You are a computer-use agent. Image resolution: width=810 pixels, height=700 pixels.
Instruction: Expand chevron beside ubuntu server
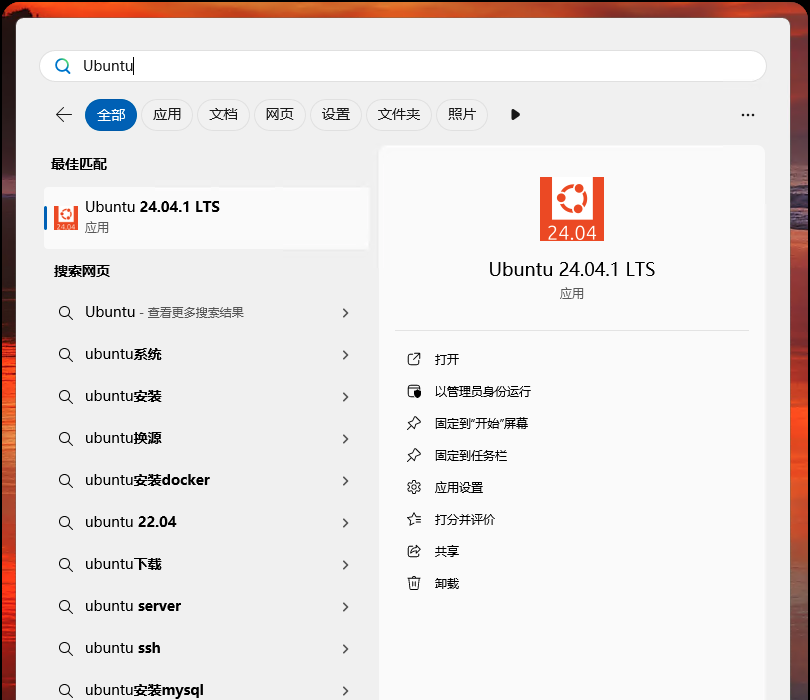point(346,607)
